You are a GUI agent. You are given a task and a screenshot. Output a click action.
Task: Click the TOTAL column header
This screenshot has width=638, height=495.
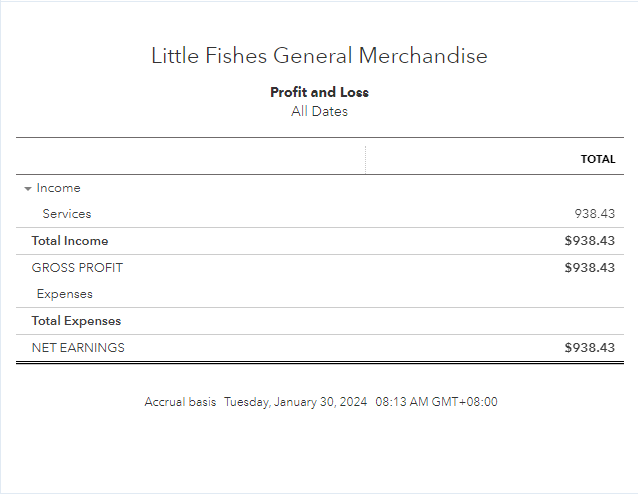coord(598,159)
